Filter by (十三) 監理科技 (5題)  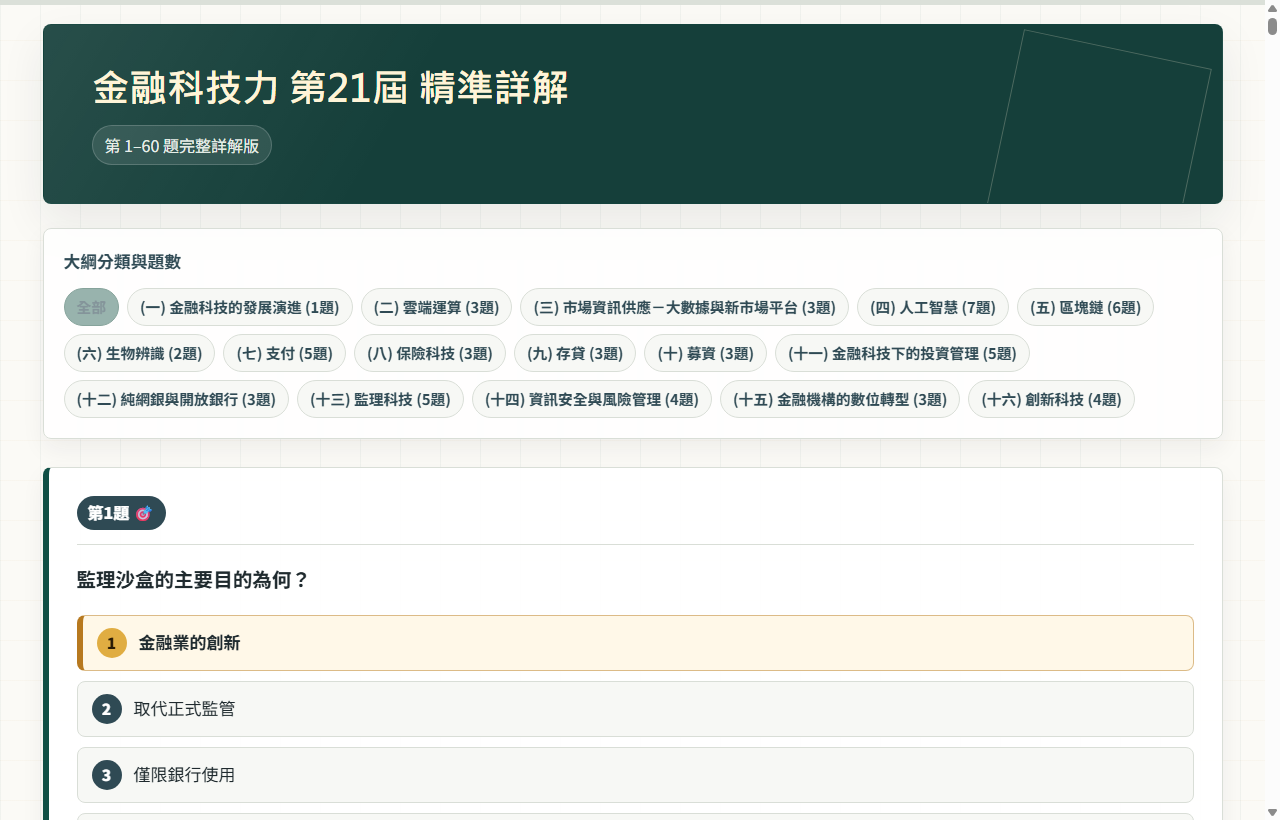(380, 399)
